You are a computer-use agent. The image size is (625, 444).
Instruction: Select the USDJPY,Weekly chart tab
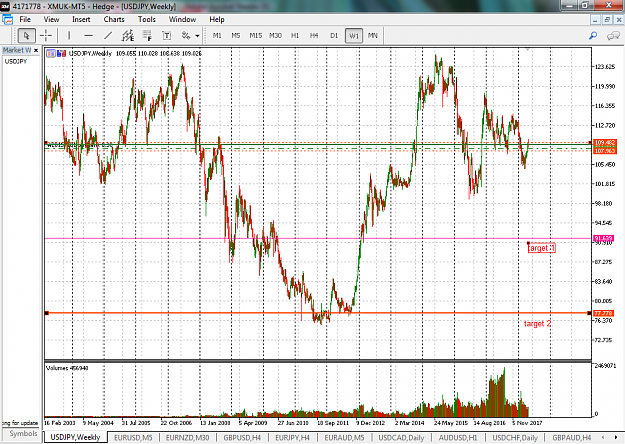point(75,437)
